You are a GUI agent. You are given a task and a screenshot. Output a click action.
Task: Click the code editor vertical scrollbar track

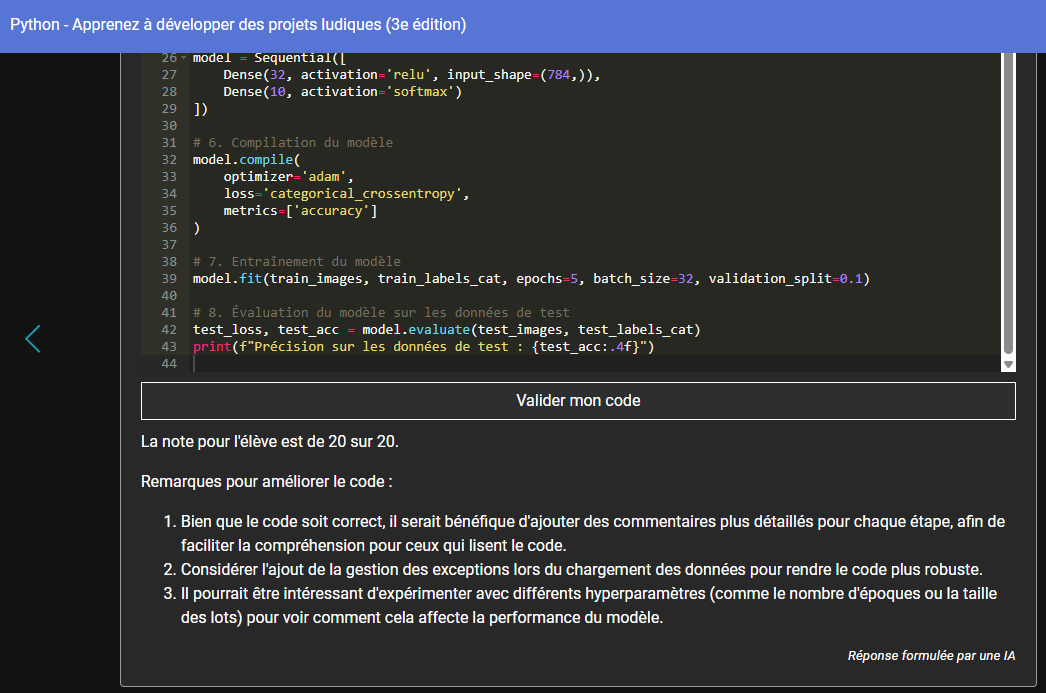1008,205
